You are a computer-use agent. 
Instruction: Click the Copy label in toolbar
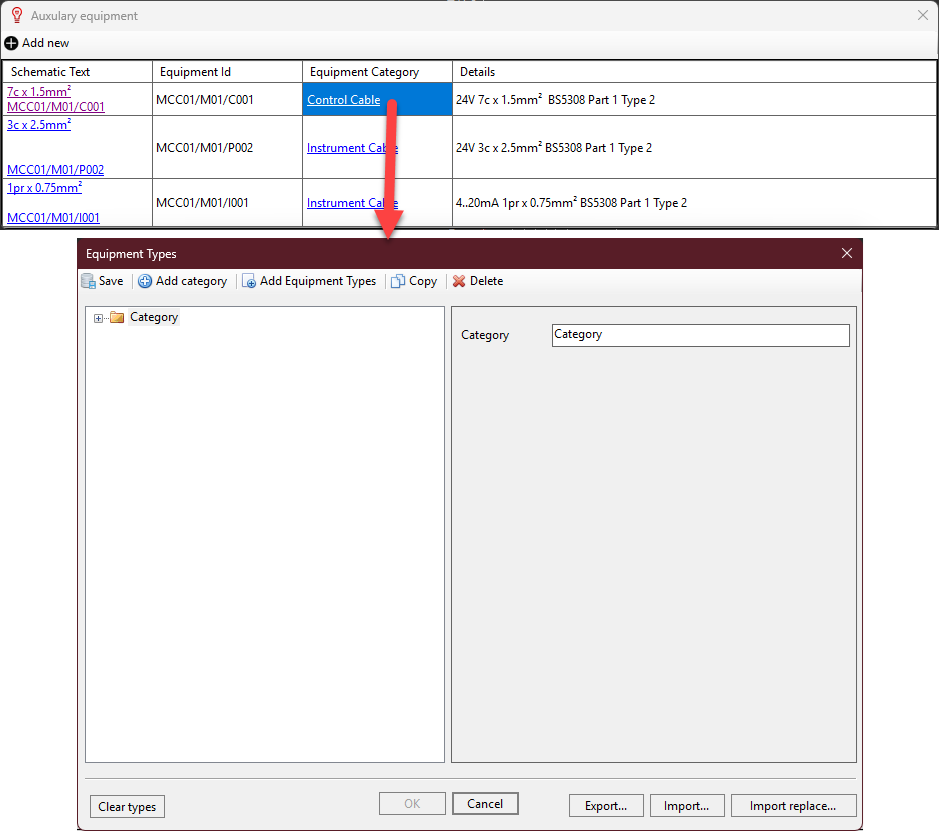coord(423,281)
